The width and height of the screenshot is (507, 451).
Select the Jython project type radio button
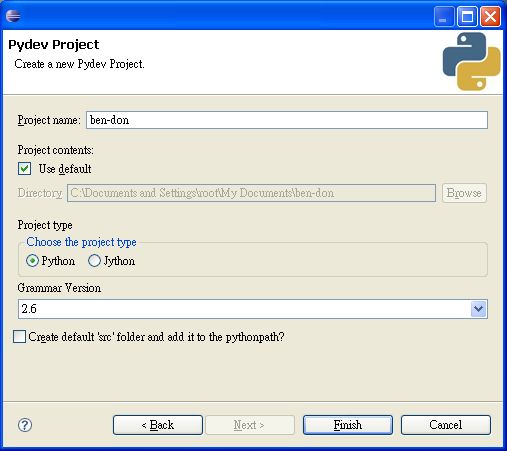pyautogui.click(x=94, y=261)
